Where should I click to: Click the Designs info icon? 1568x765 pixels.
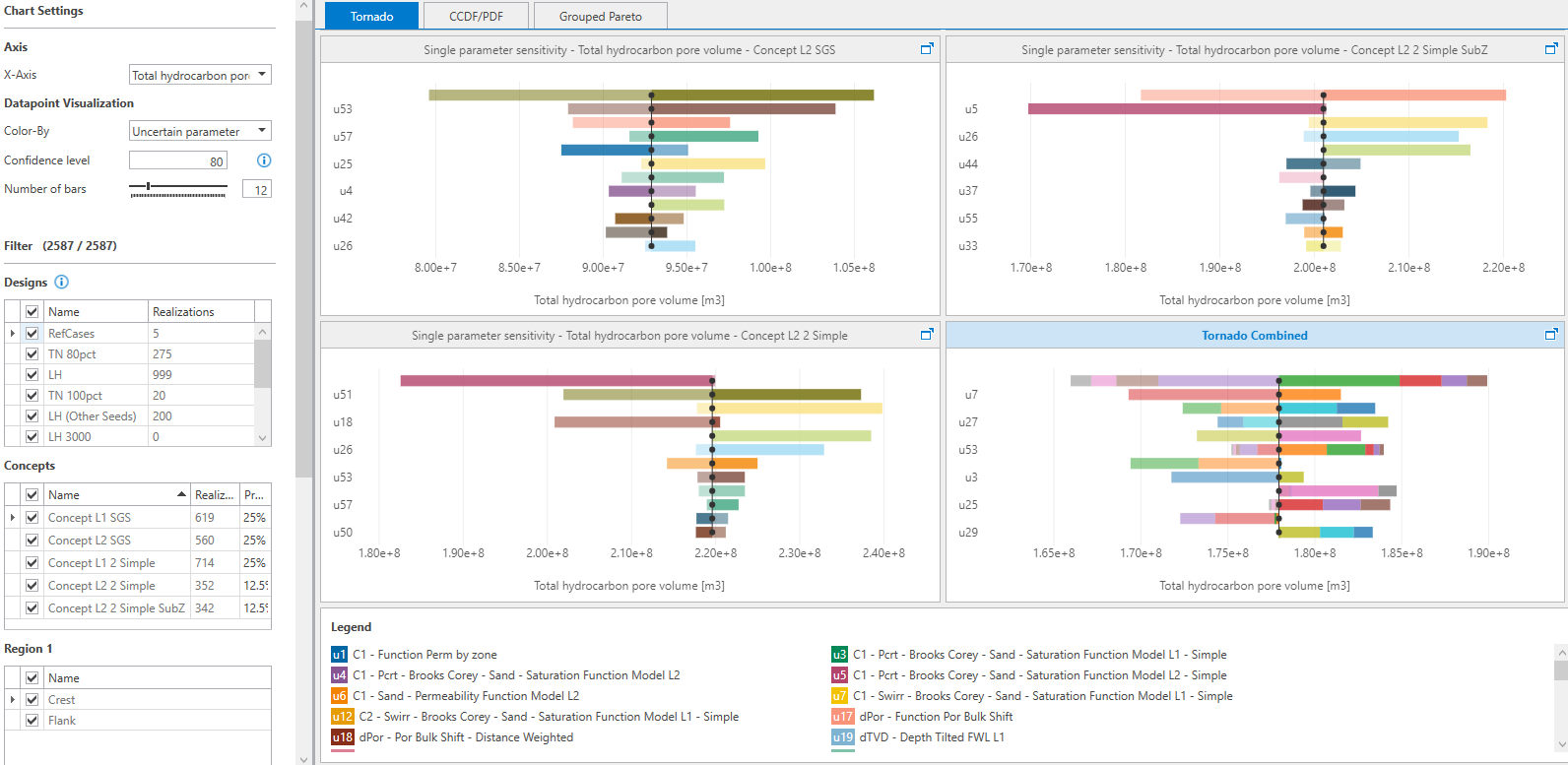(x=62, y=283)
